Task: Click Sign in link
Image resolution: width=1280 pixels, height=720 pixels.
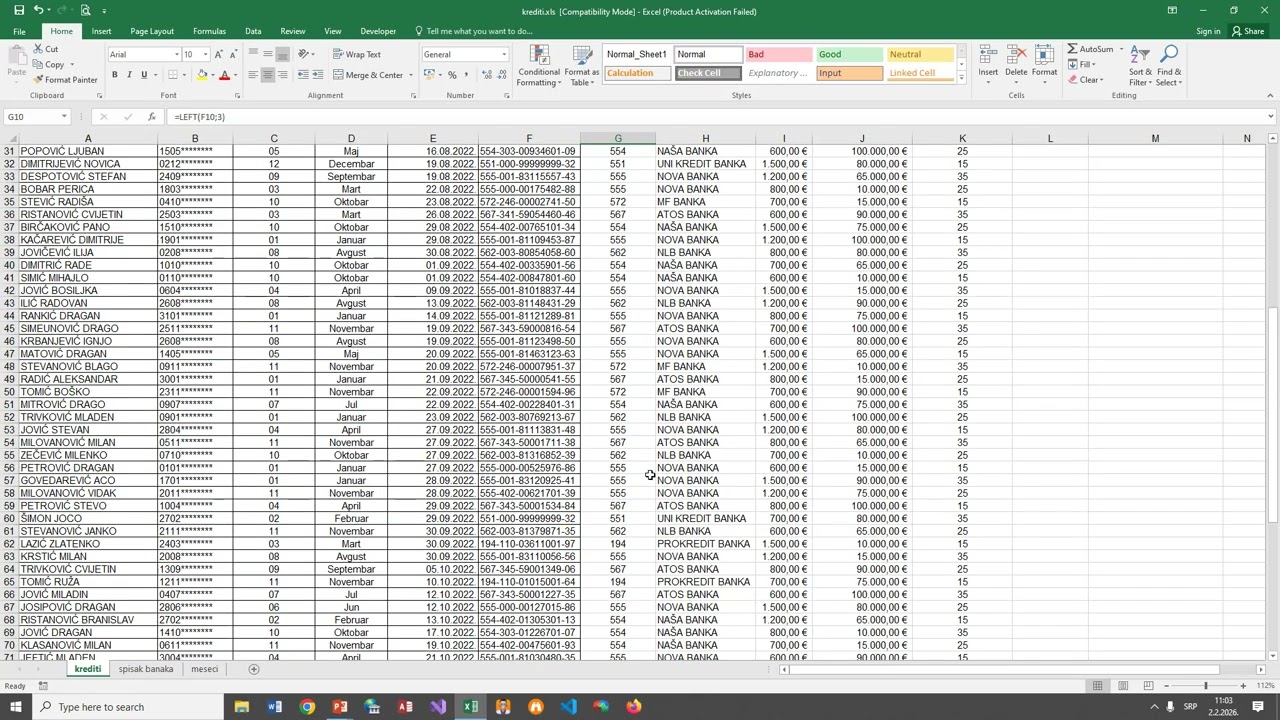Action: coord(1208,31)
